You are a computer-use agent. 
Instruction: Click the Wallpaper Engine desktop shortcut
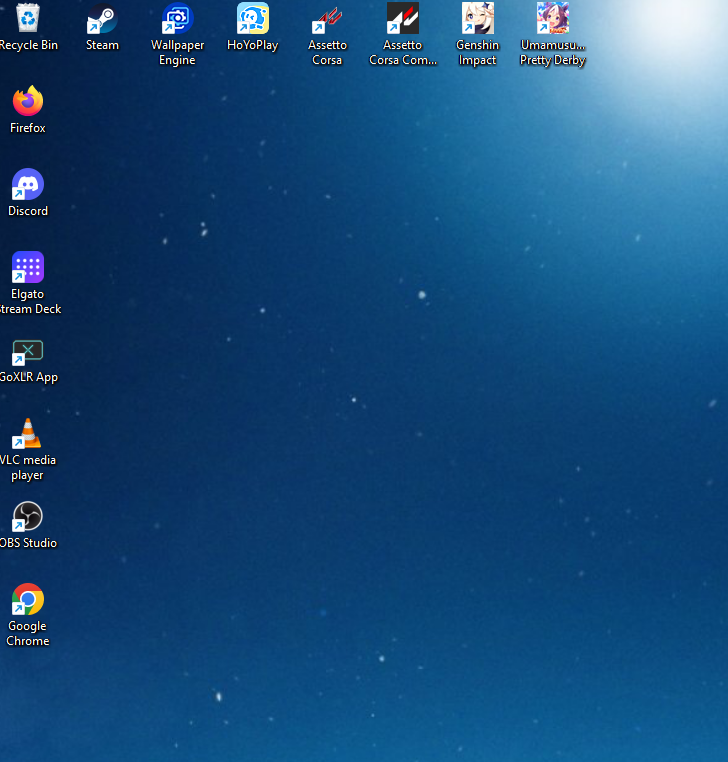(x=177, y=18)
